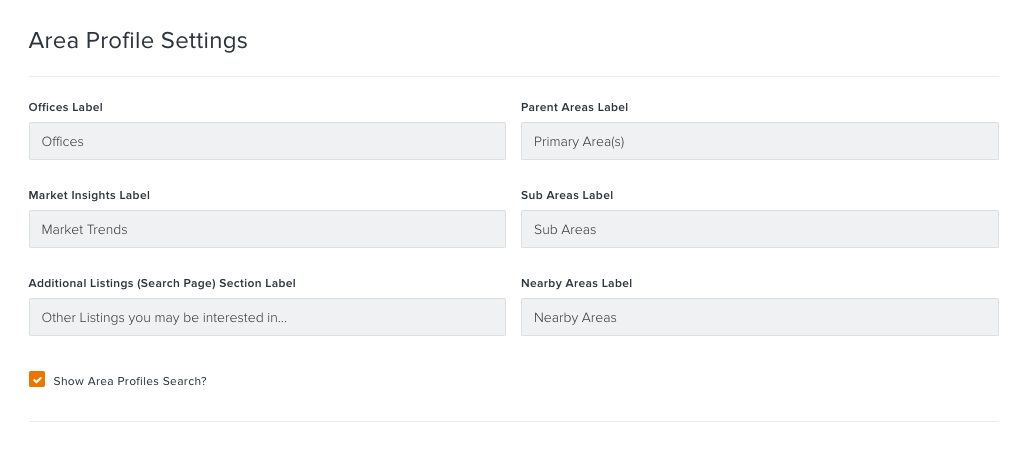Click the white checkmark inside the orange box
The width and height of the screenshot is (1030, 455).
point(37,379)
